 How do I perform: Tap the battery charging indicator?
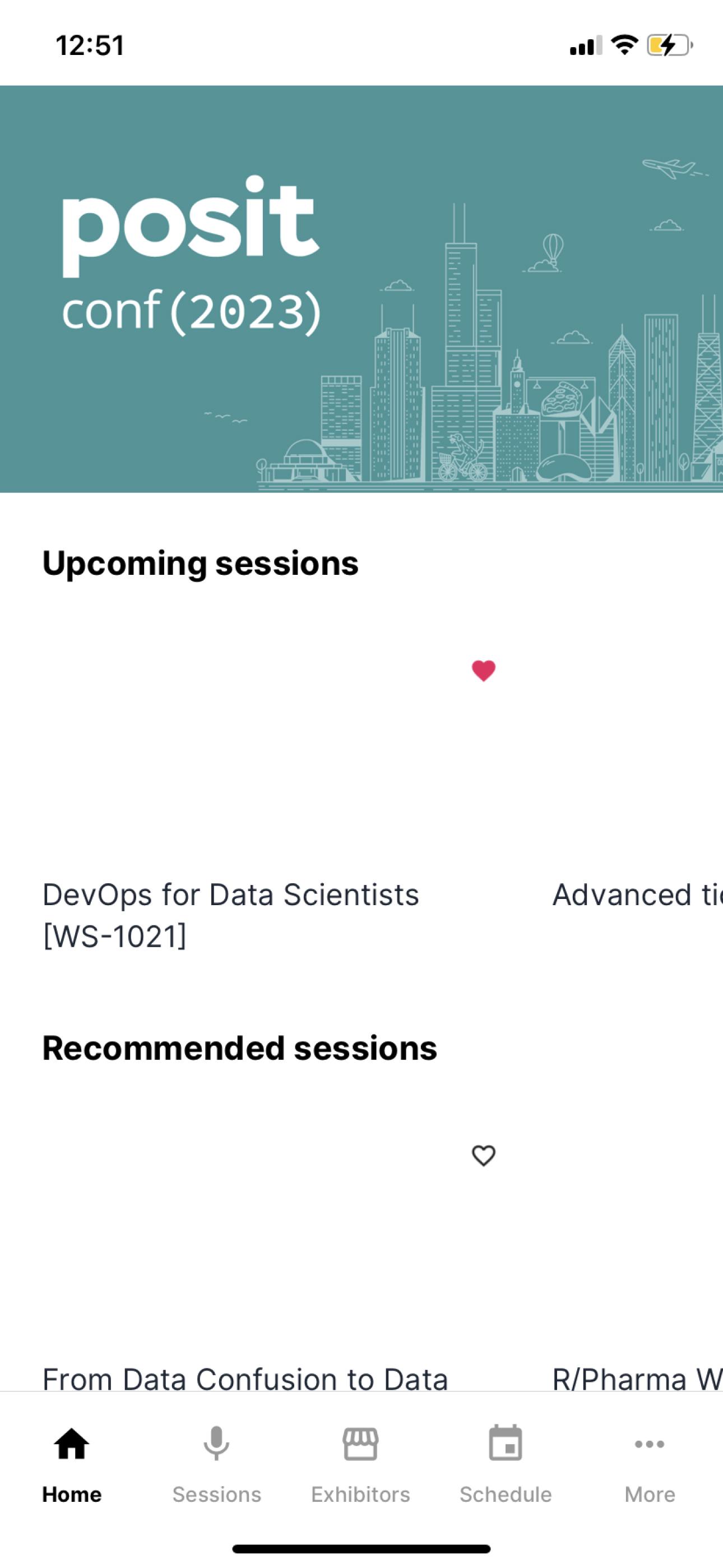pos(669,45)
